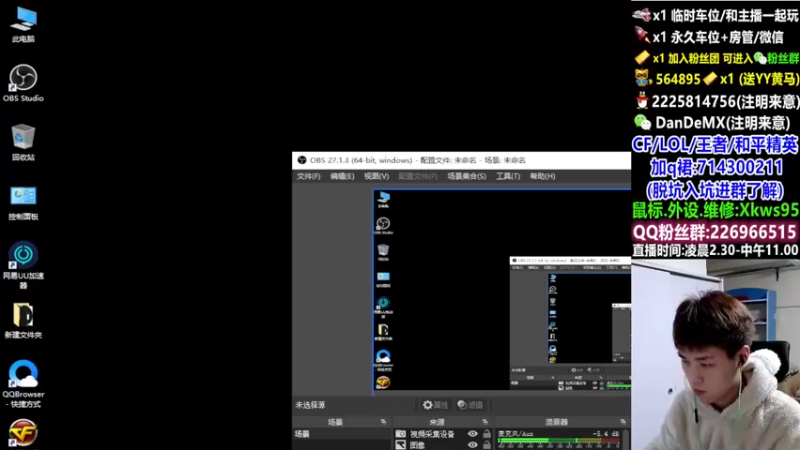
Task: Click the OBS 27.1.3 window title text
Action: pos(418,160)
